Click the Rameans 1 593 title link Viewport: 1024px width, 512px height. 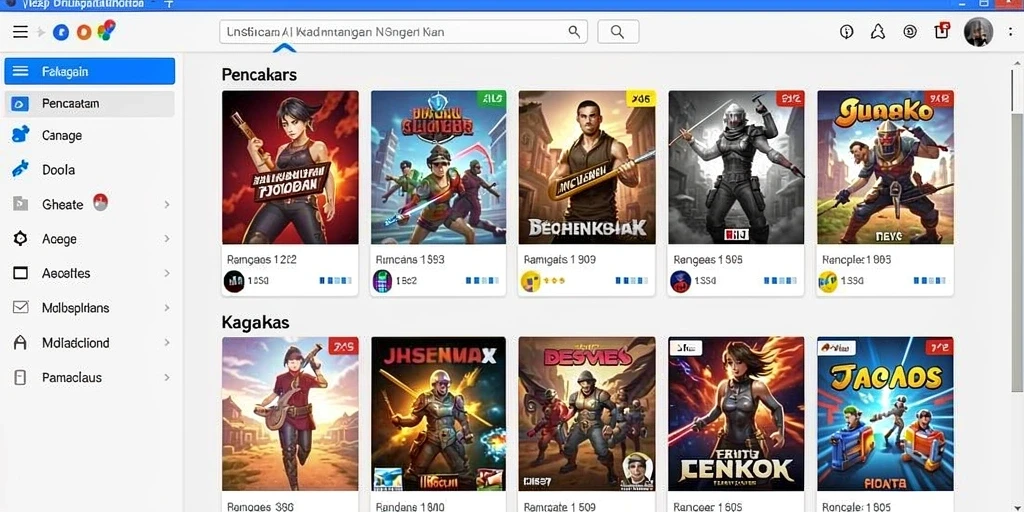pyautogui.click(x=410, y=259)
